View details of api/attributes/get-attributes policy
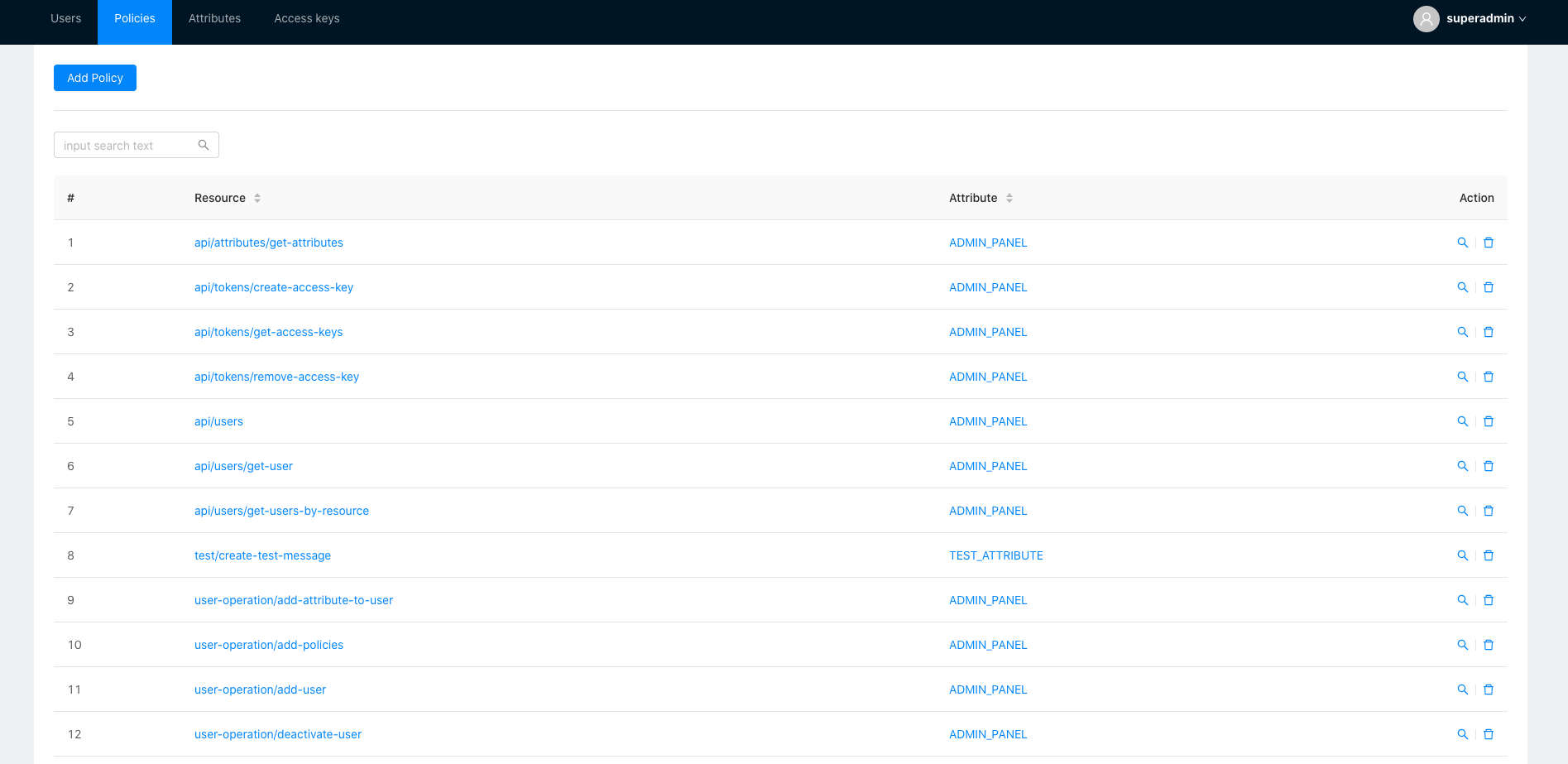Image resolution: width=1568 pixels, height=764 pixels. click(1463, 243)
